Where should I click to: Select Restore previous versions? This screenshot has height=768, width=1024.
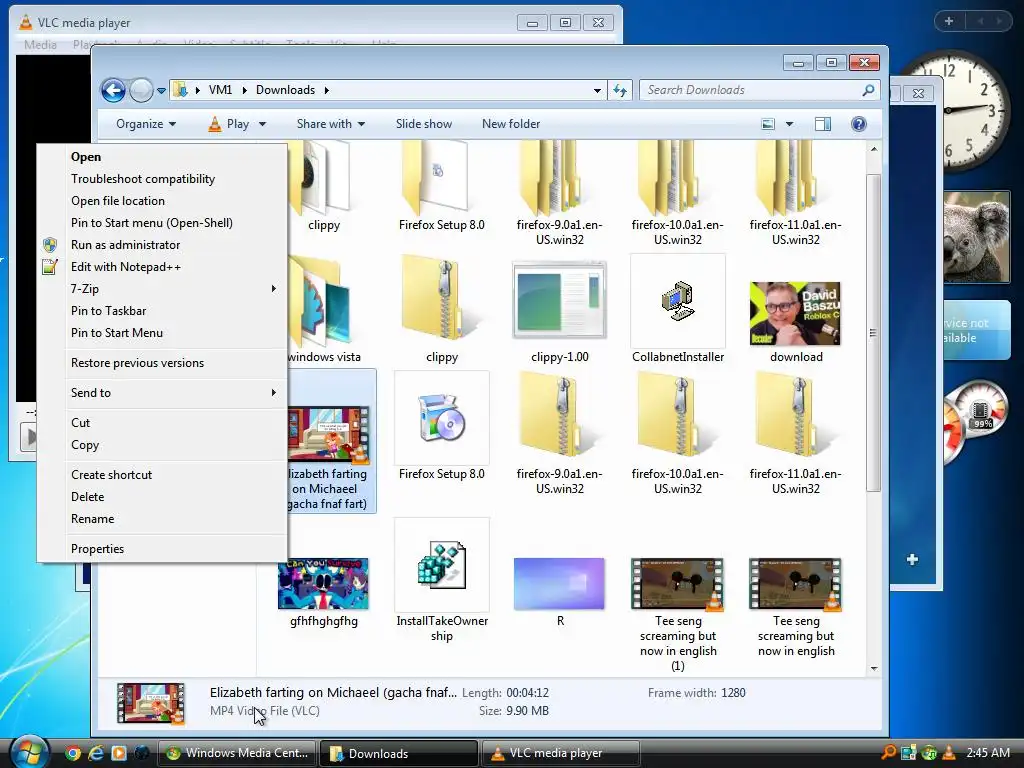(162, 362)
